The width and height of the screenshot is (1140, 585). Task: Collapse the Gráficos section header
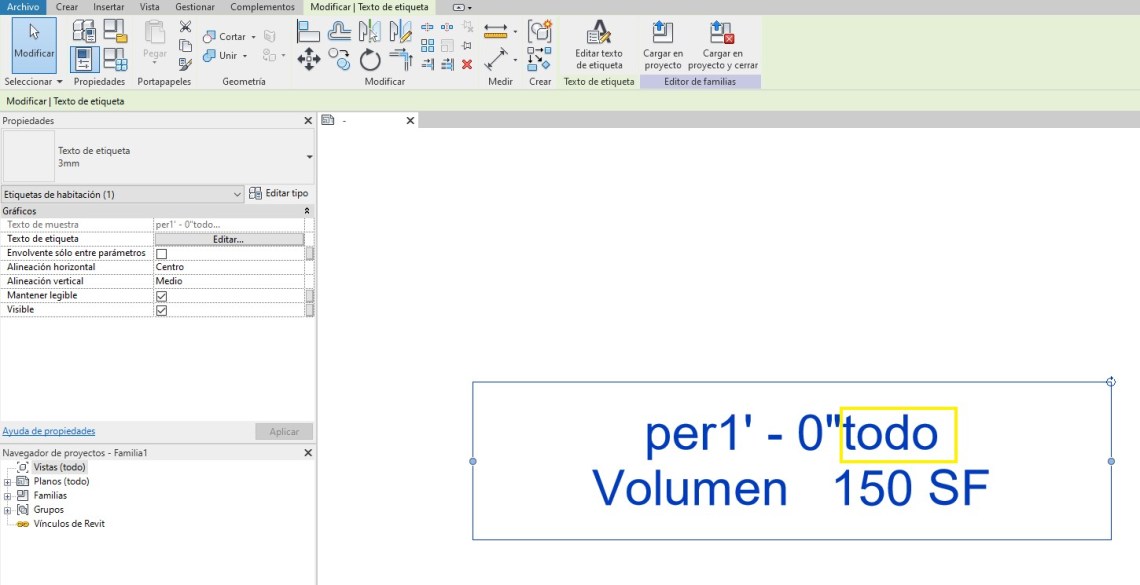[x=307, y=212]
